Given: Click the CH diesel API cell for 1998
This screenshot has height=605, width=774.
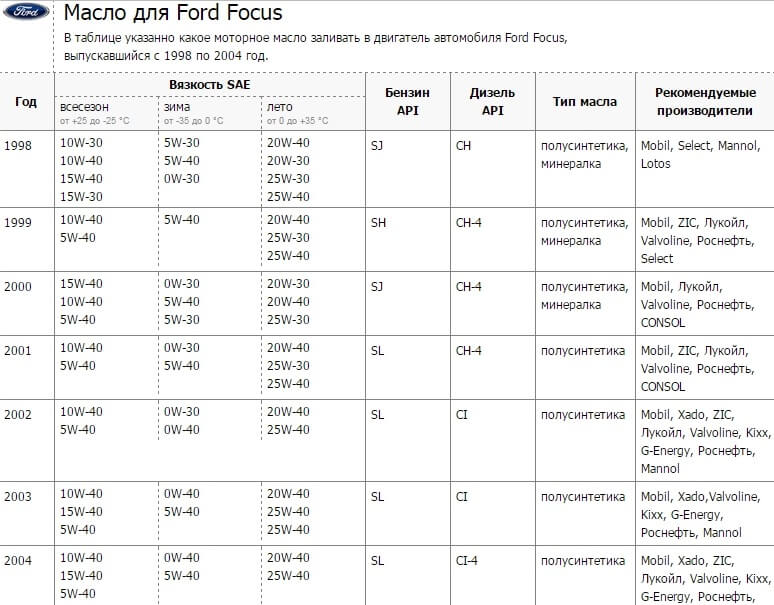Looking at the screenshot, I should point(463,145).
